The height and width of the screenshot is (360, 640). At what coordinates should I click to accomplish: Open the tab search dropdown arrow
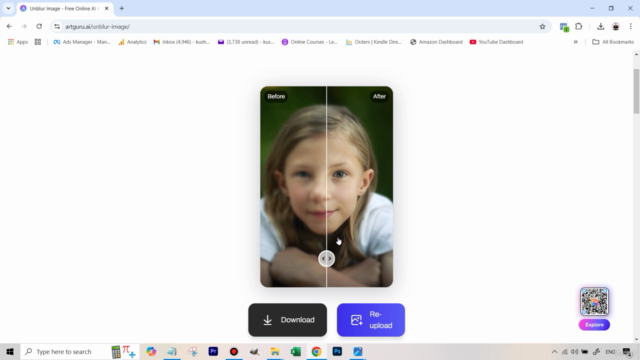[x=8, y=8]
